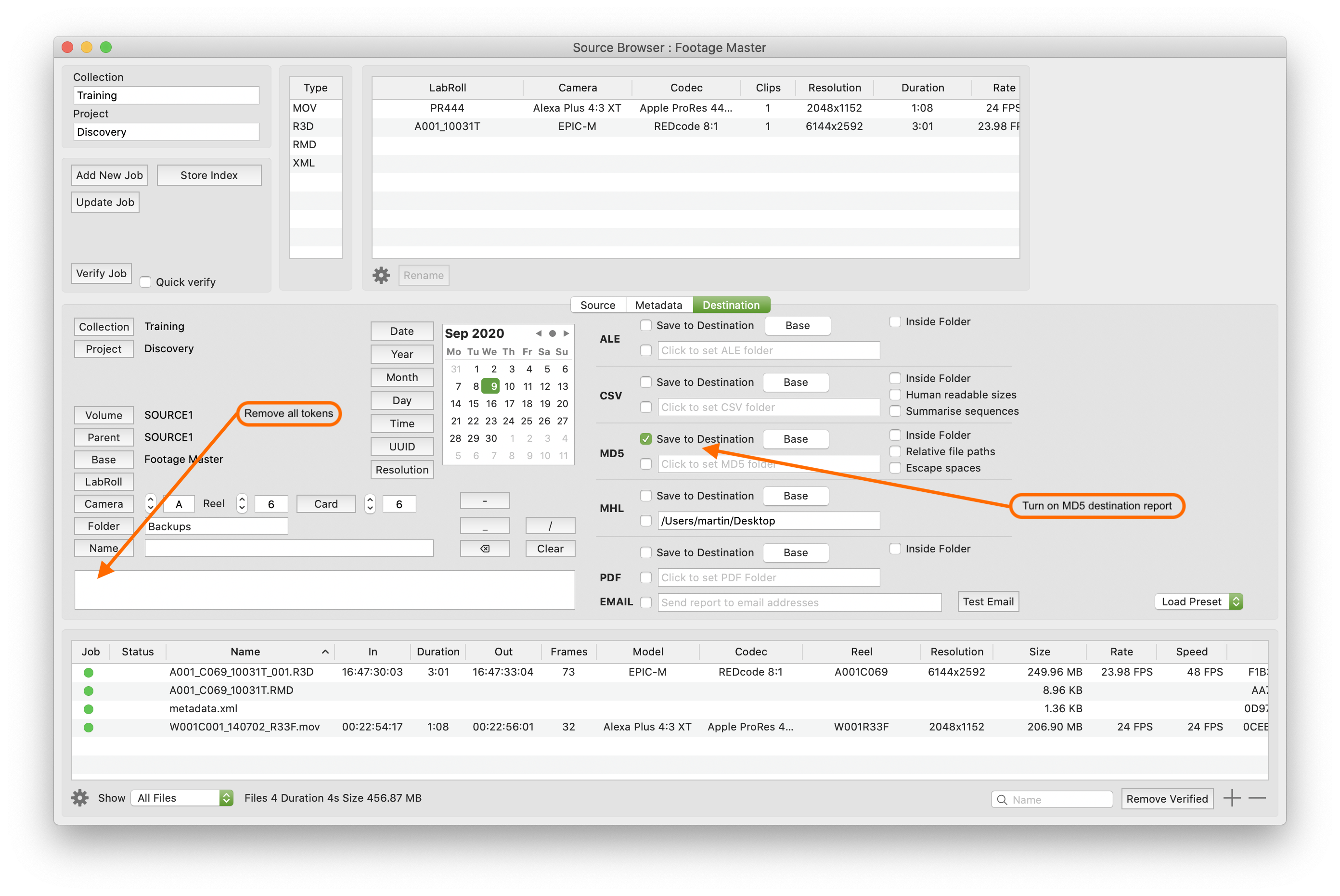Click the Name column sort arrow
The image size is (1340, 896).
point(325,652)
